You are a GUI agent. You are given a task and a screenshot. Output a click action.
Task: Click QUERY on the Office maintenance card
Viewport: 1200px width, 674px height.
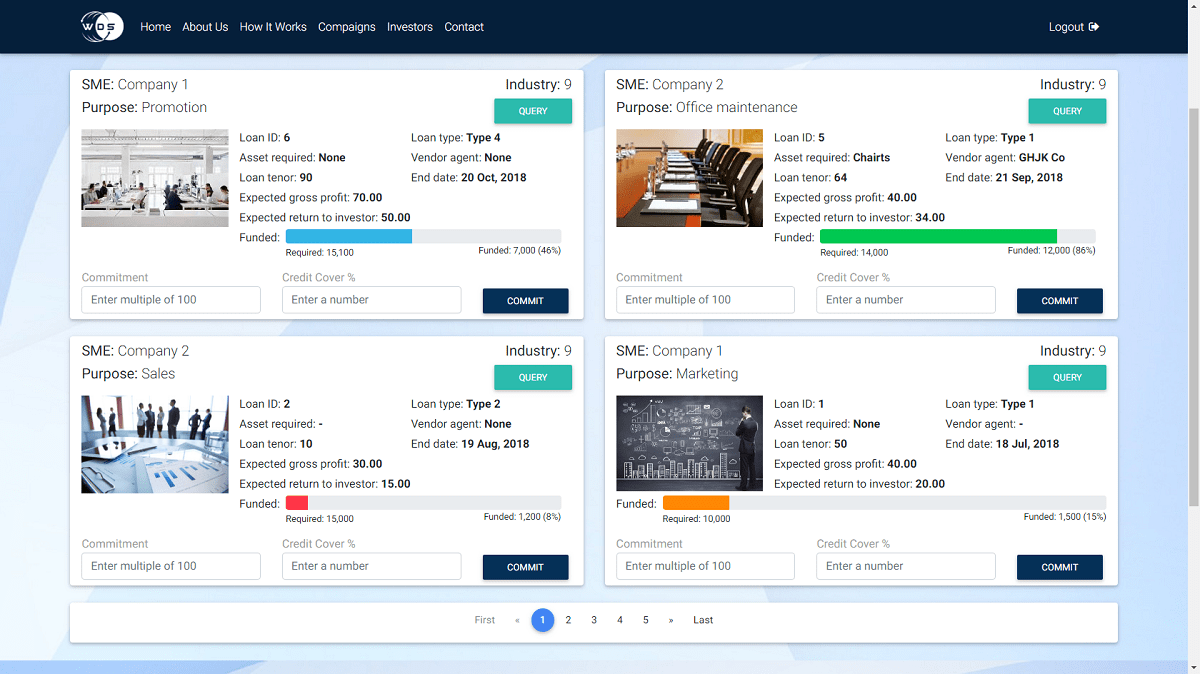pos(1067,111)
